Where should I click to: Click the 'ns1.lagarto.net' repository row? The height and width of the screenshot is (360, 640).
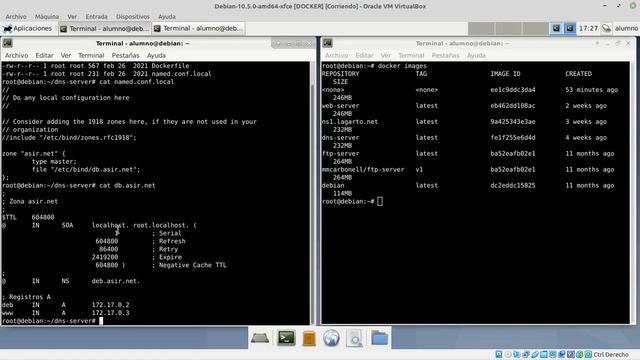pyautogui.click(x=464, y=122)
